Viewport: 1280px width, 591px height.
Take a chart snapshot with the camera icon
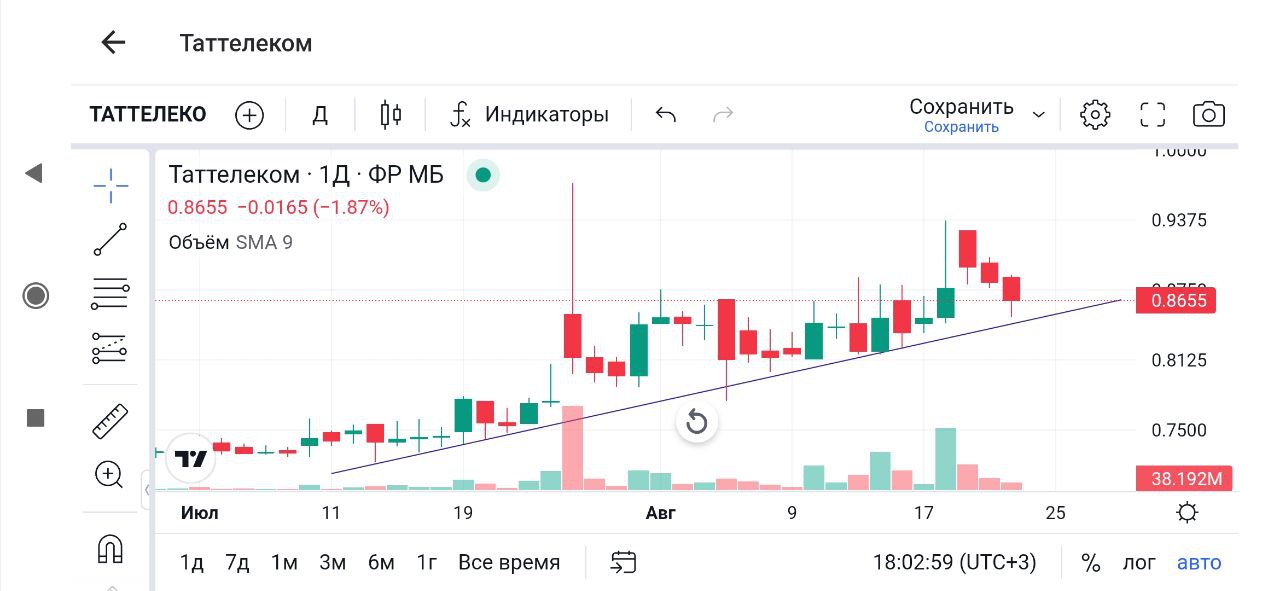(1209, 115)
